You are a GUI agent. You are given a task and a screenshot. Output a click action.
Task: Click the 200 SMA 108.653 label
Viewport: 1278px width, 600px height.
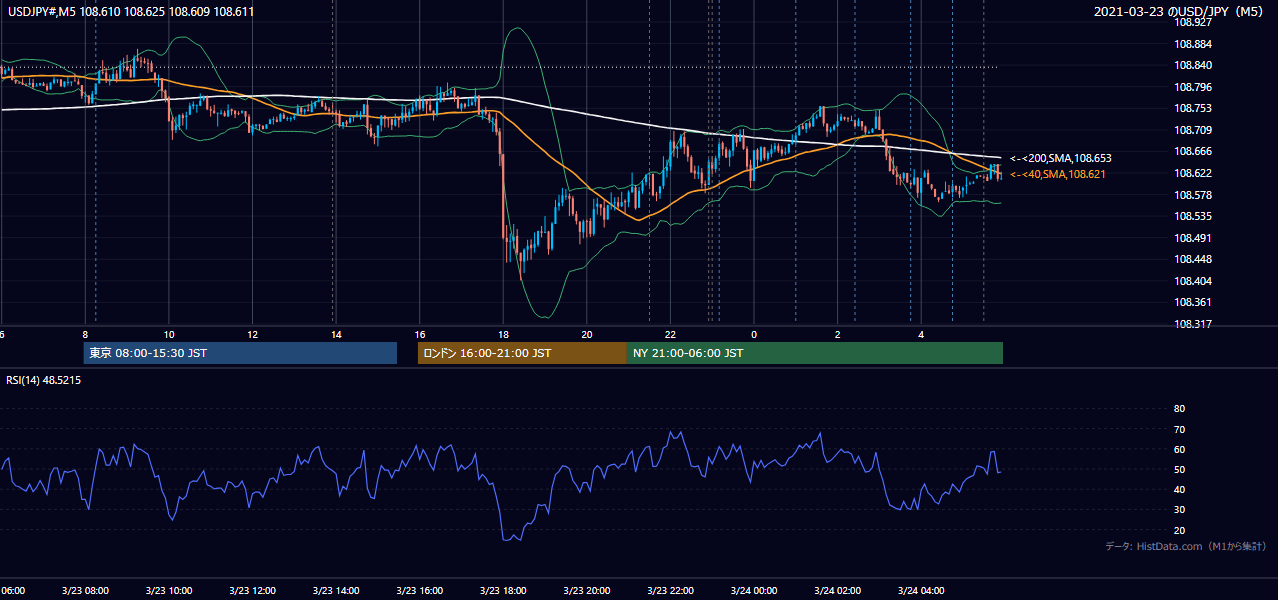coord(1060,158)
